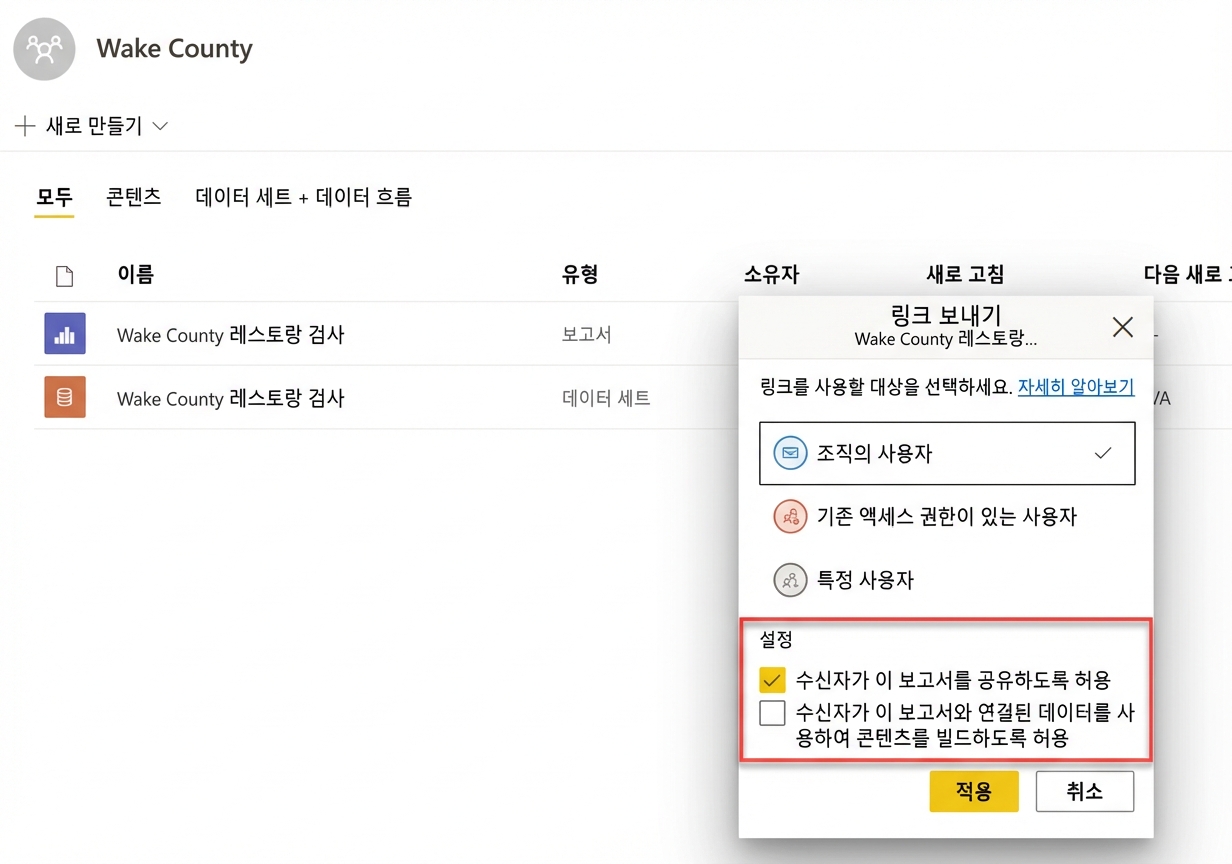
Task: Uncheck 수신자가 이 보고서를 공유하도록 허용
Action: (772, 680)
